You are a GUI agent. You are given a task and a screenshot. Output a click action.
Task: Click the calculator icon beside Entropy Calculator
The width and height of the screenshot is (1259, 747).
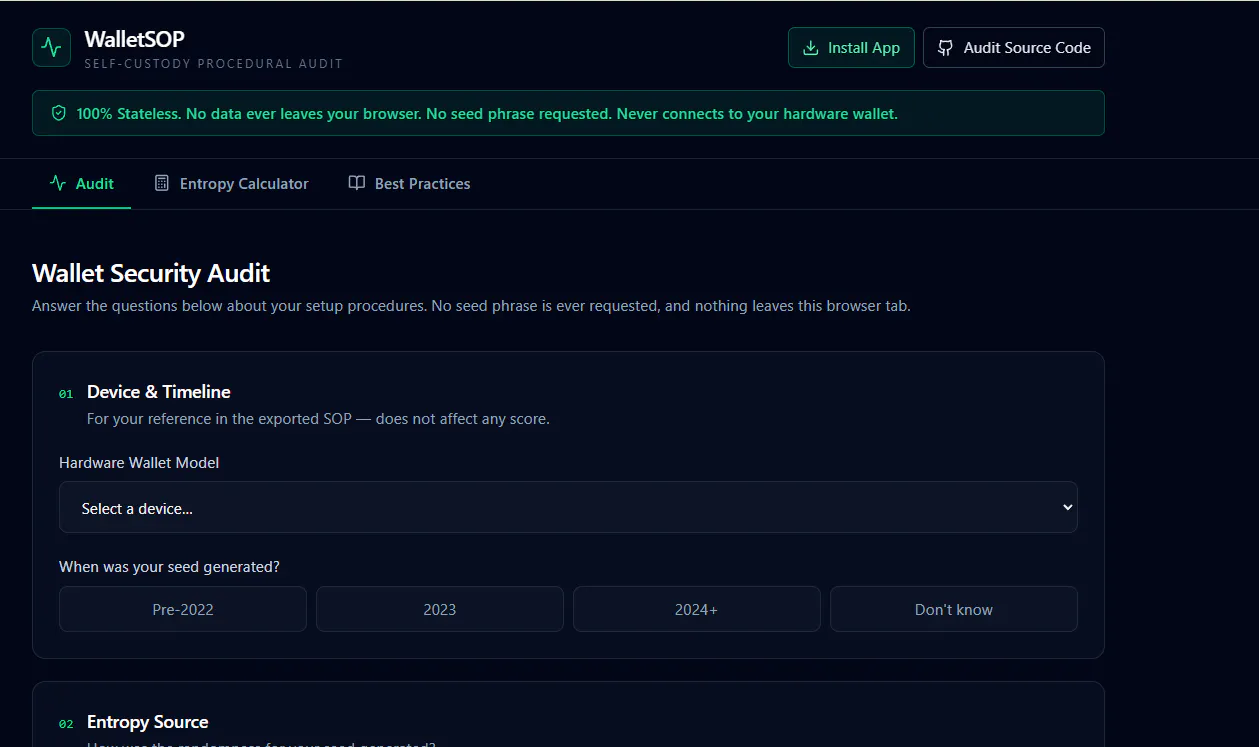tap(162, 184)
